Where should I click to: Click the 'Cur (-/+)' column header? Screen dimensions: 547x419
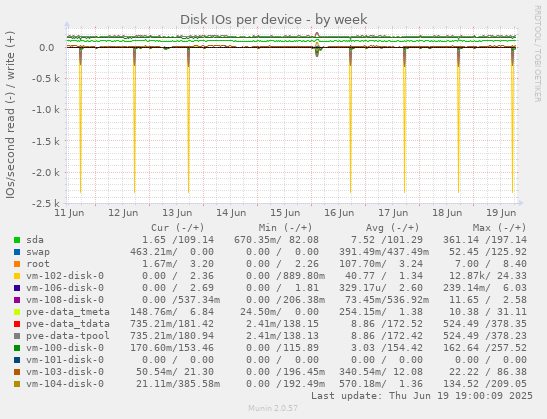pyautogui.click(x=178, y=228)
